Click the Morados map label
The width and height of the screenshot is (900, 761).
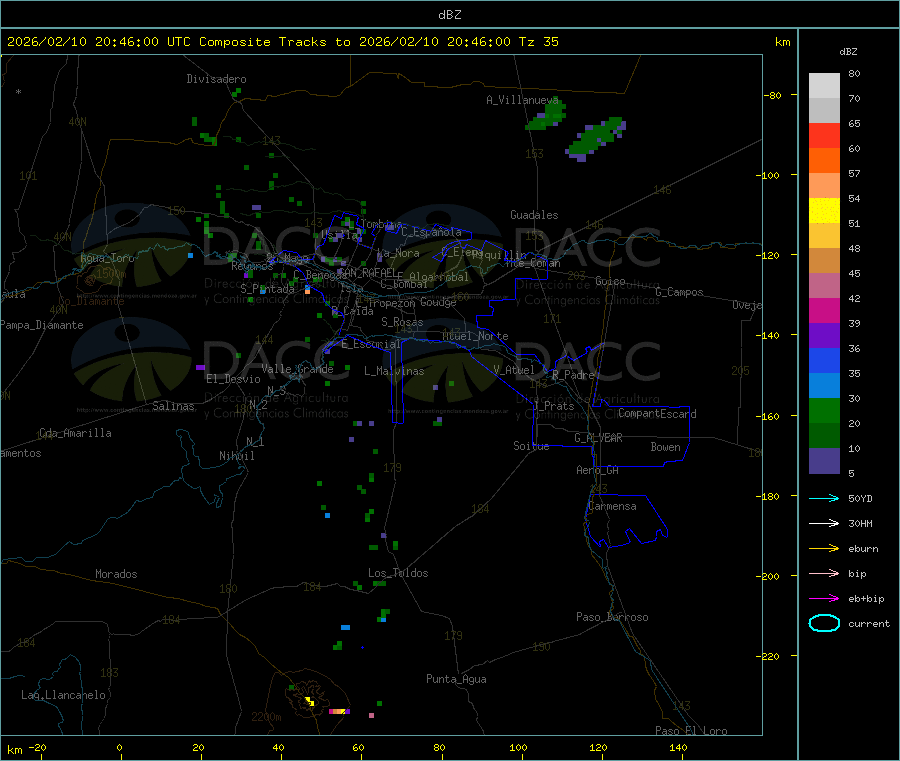pyautogui.click(x=116, y=574)
